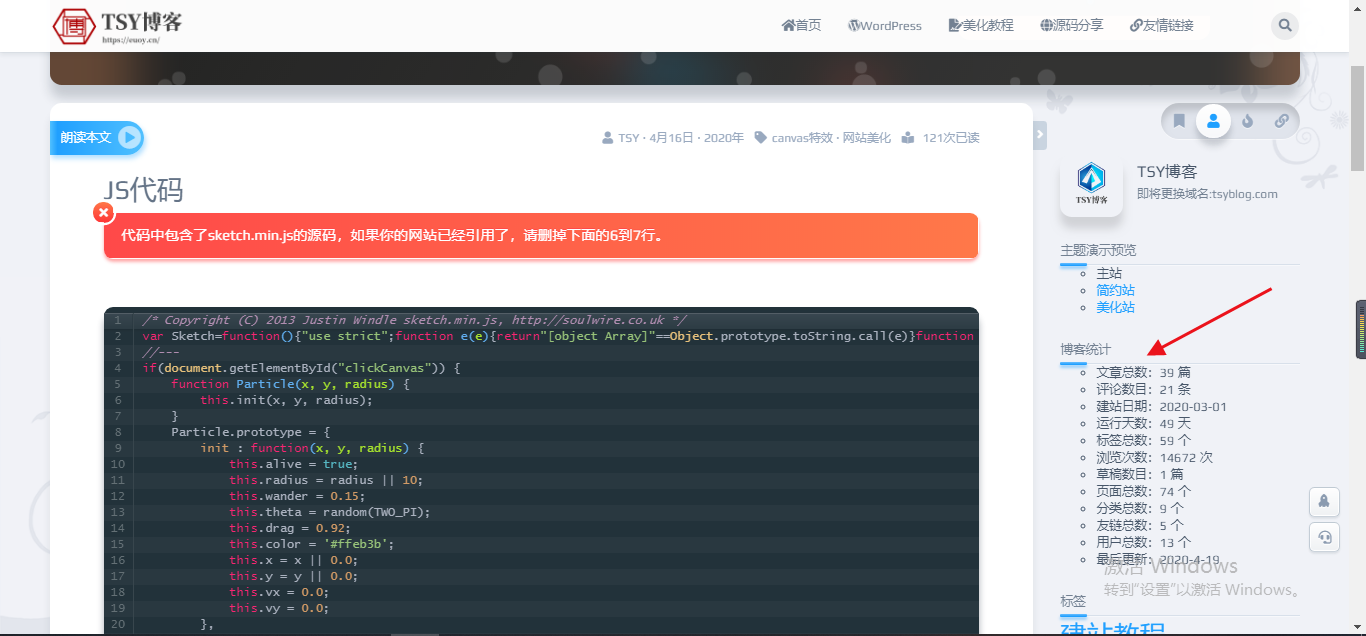Open the 简约站 demo link
The image size is (1366, 636).
pos(1115,290)
